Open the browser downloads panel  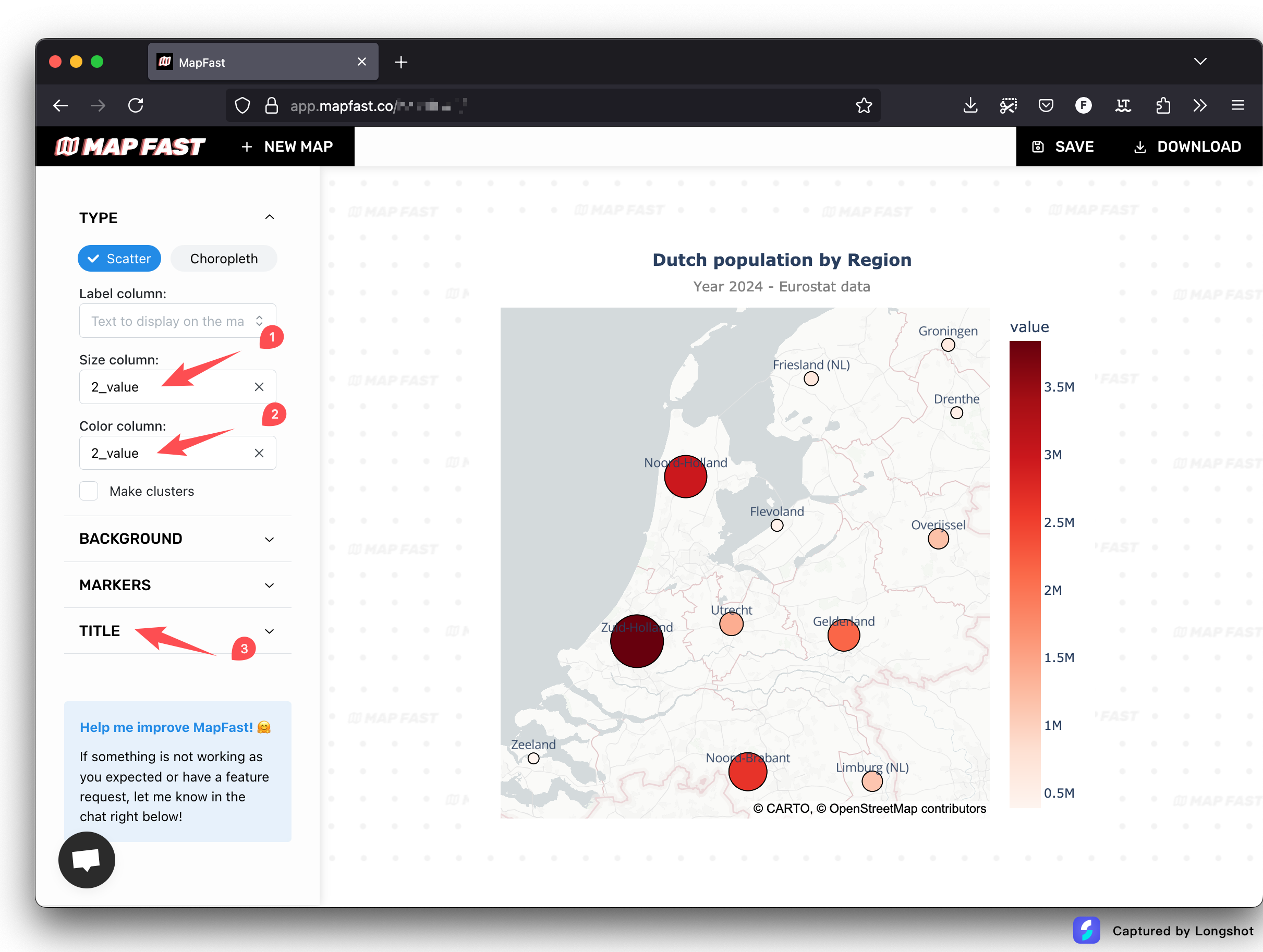tap(970, 106)
